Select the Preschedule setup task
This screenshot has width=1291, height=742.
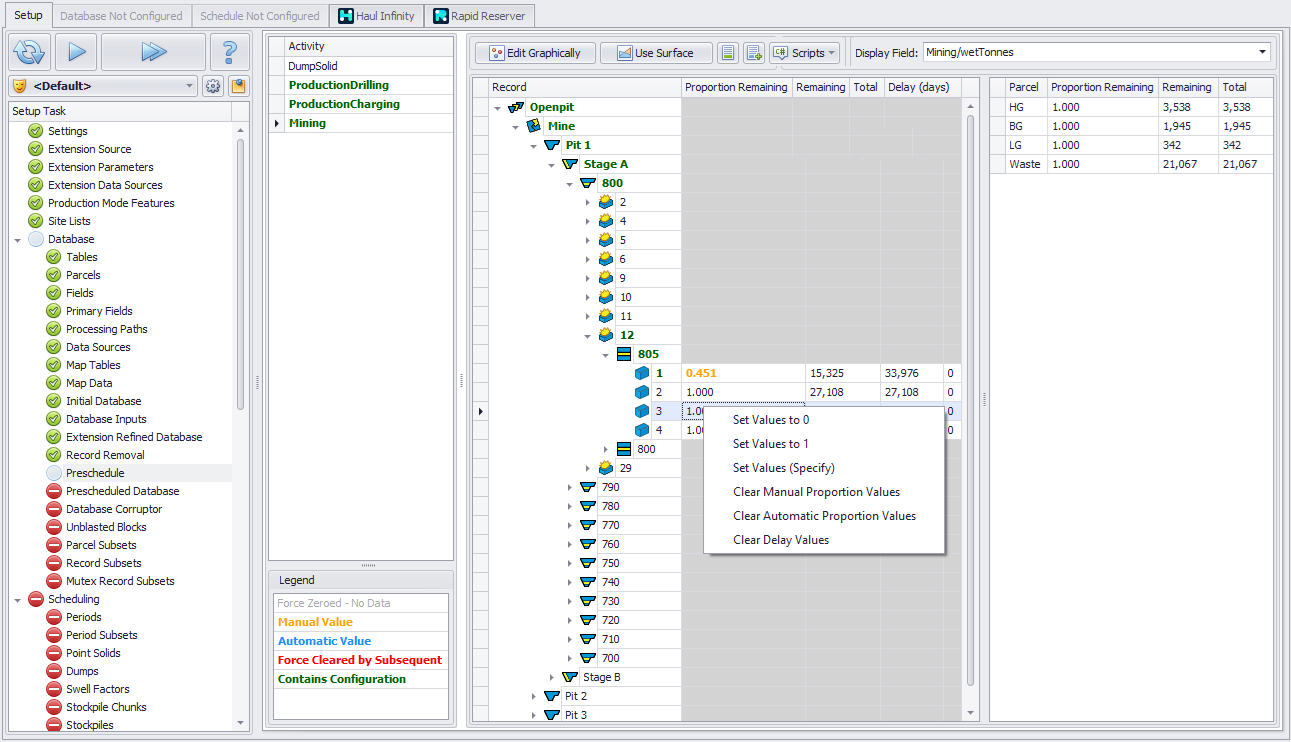click(95, 473)
